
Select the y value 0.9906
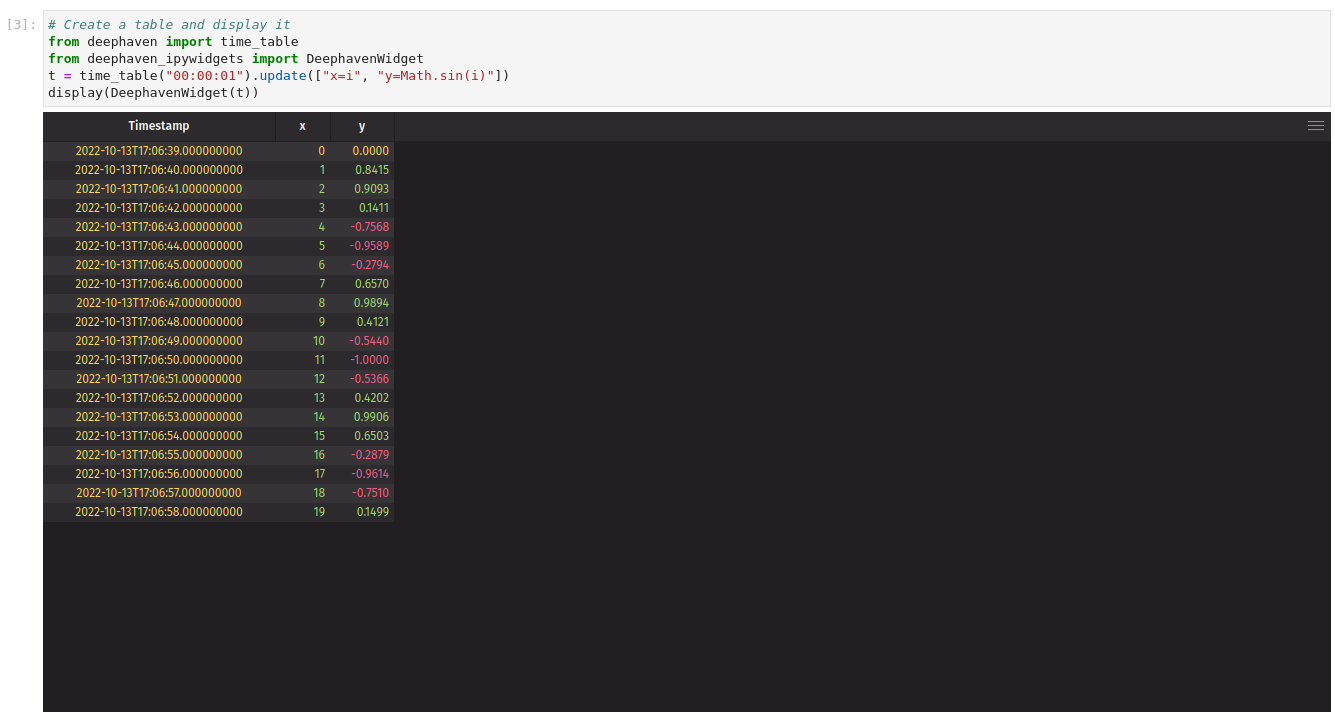371,417
